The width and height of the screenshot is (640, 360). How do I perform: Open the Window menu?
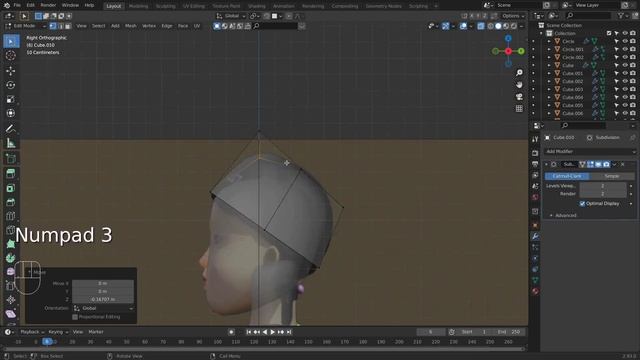[70, 5]
